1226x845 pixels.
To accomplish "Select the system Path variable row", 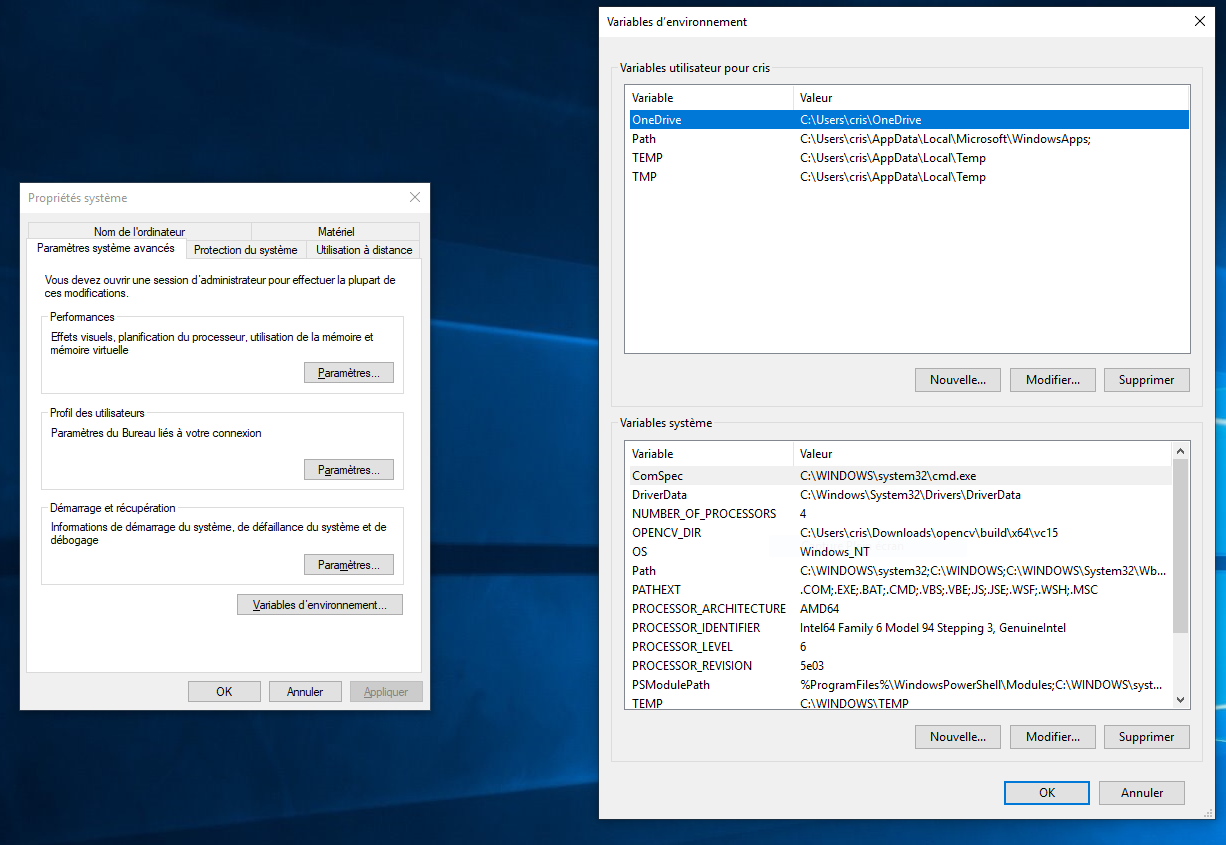I will (900, 571).
